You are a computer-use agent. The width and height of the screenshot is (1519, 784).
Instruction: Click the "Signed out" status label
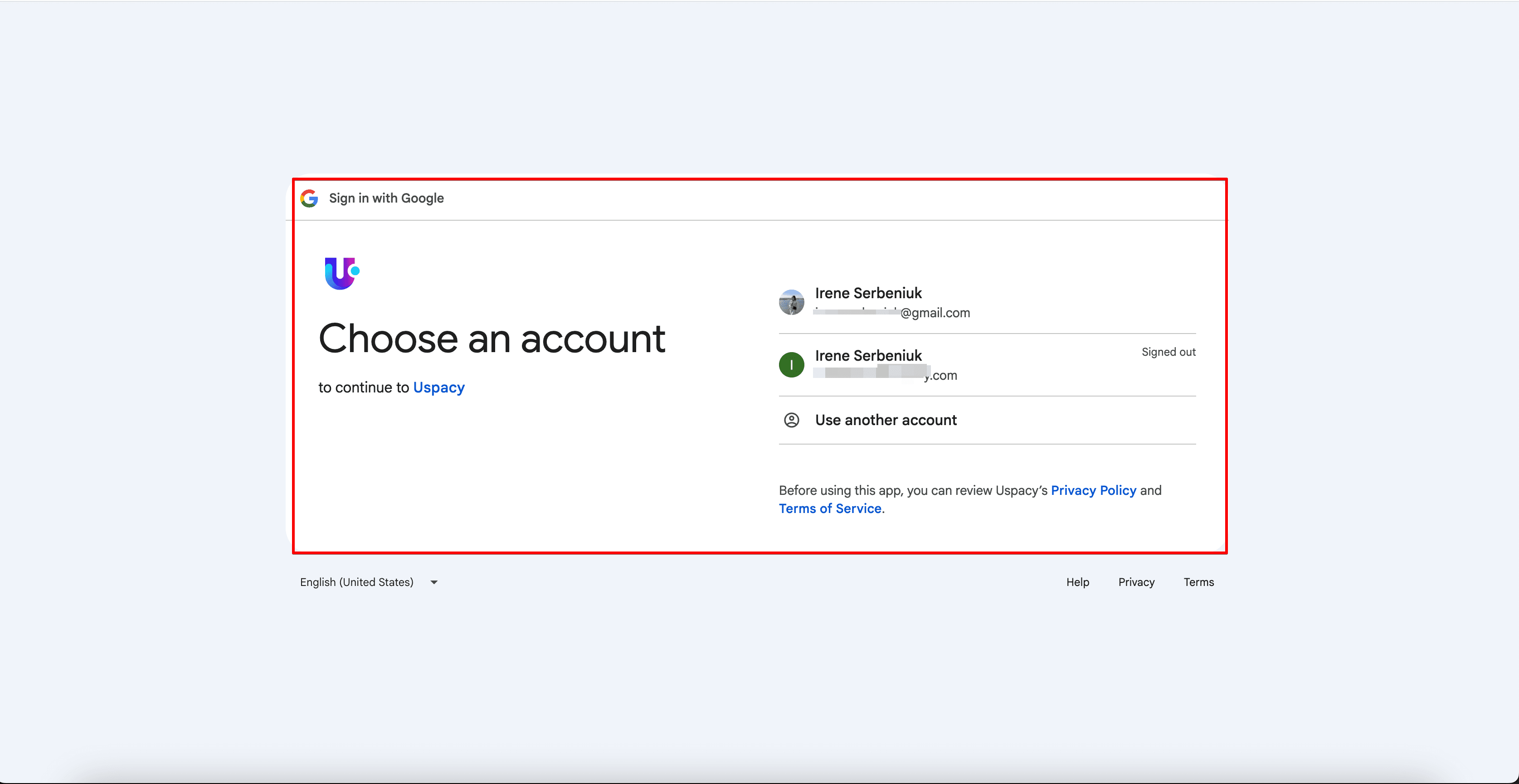[x=1168, y=352]
